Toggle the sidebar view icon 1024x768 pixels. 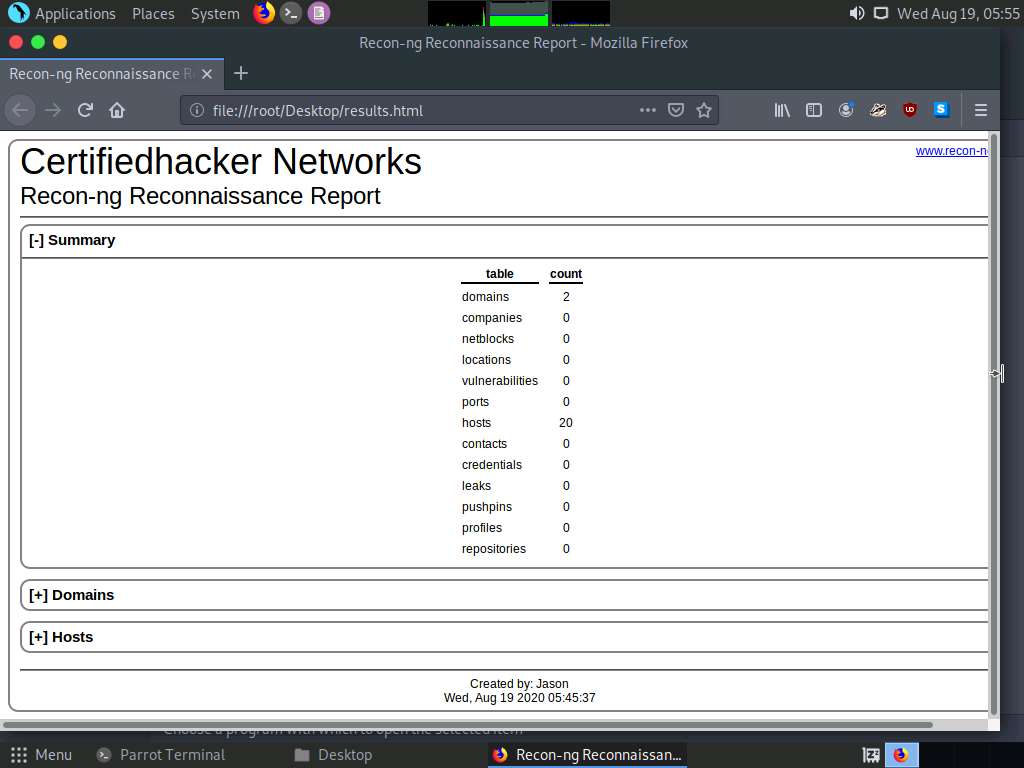click(x=814, y=110)
